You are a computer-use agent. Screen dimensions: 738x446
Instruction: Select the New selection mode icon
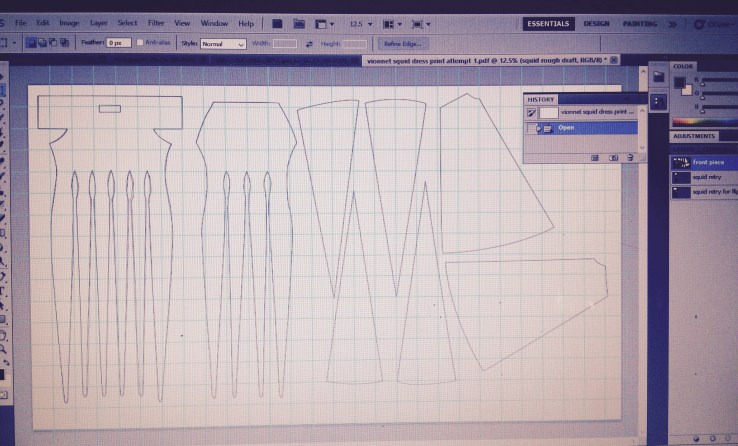pos(31,42)
